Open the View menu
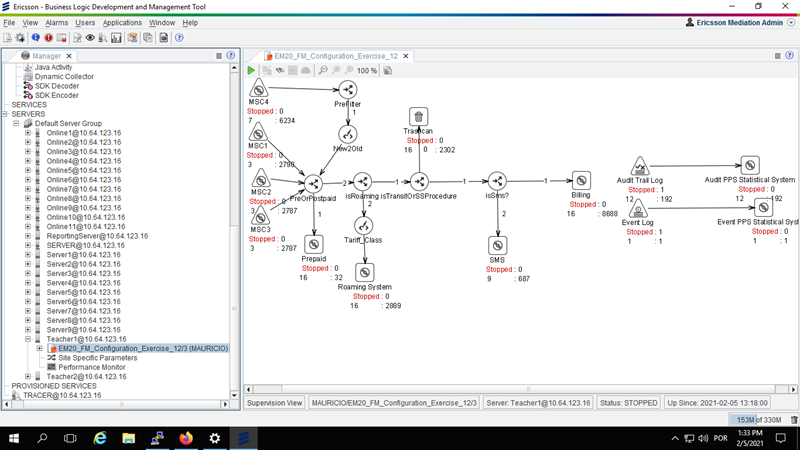 (x=30, y=23)
